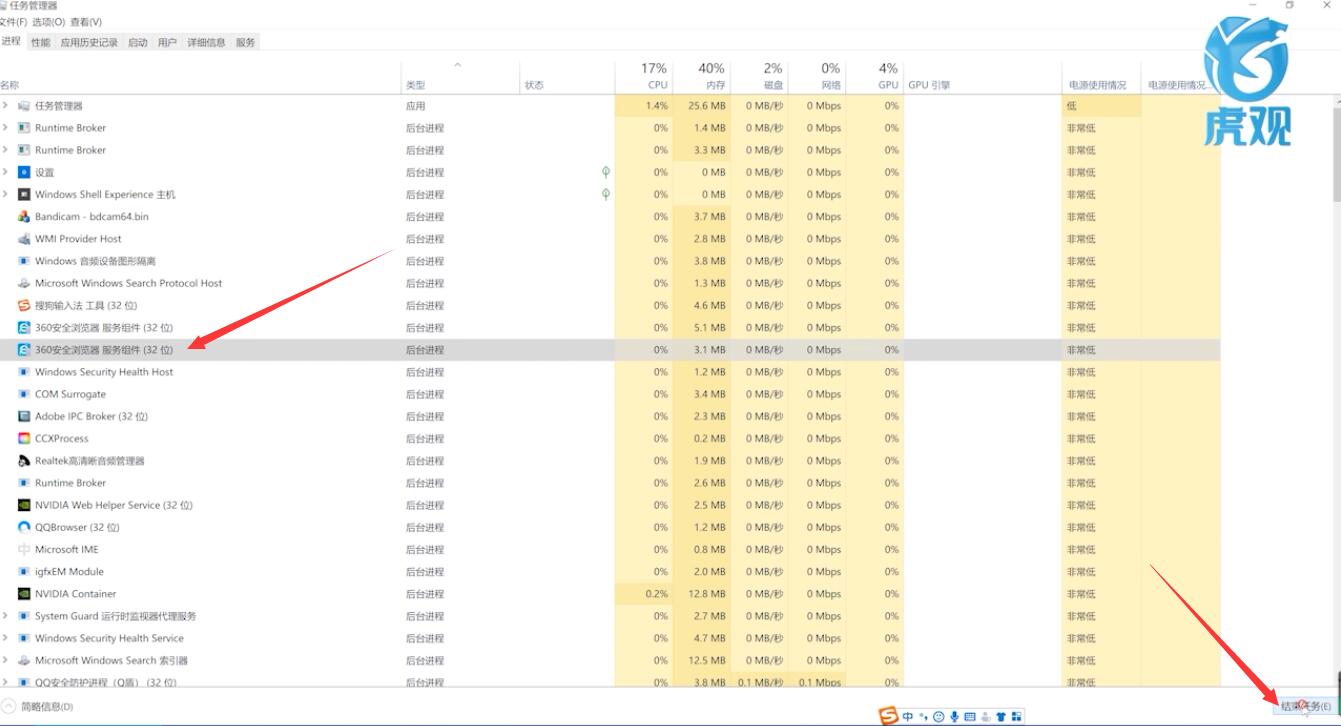Sort by the 内存 column header

tap(700, 76)
